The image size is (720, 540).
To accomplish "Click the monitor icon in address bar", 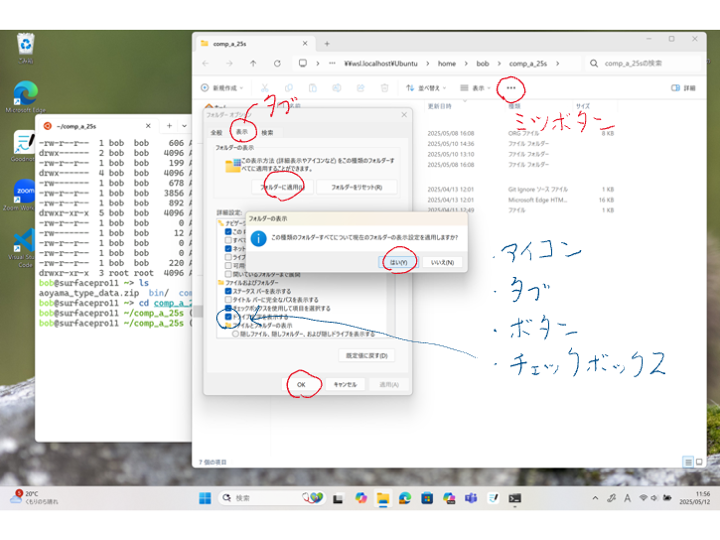I will [303, 63].
